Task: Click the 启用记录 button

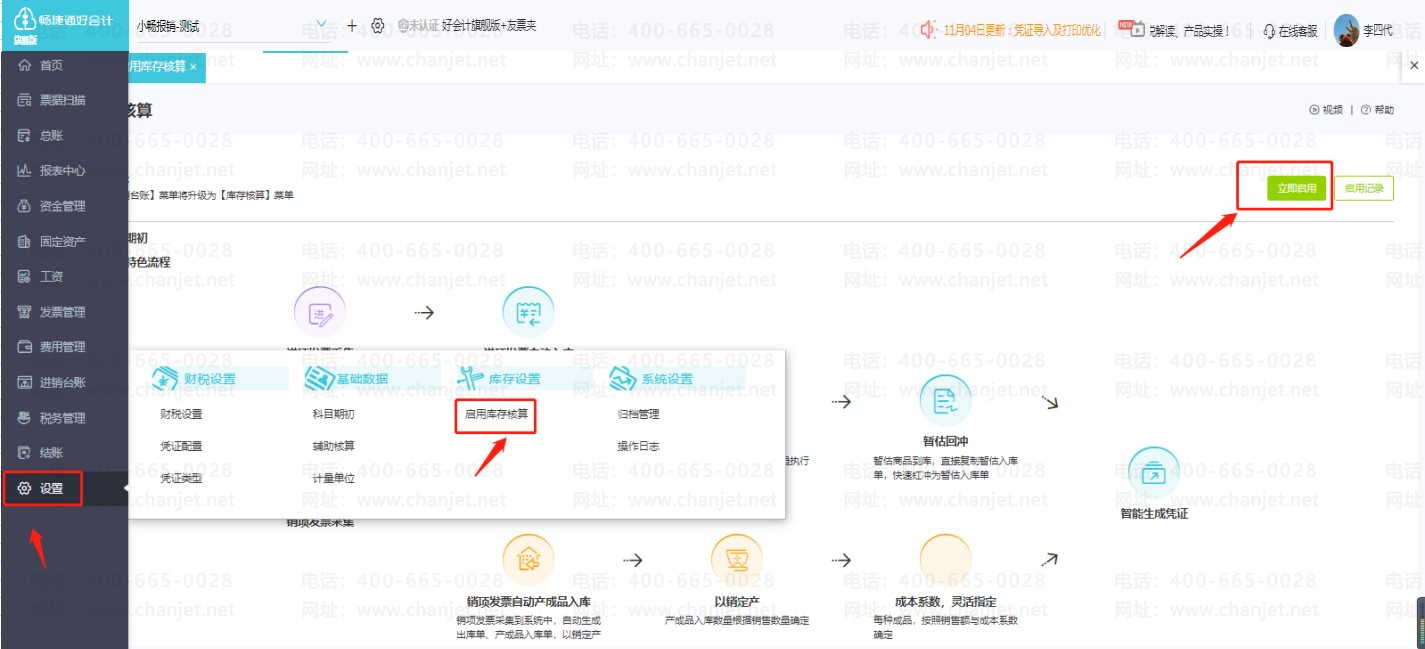Action: point(1363,188)
